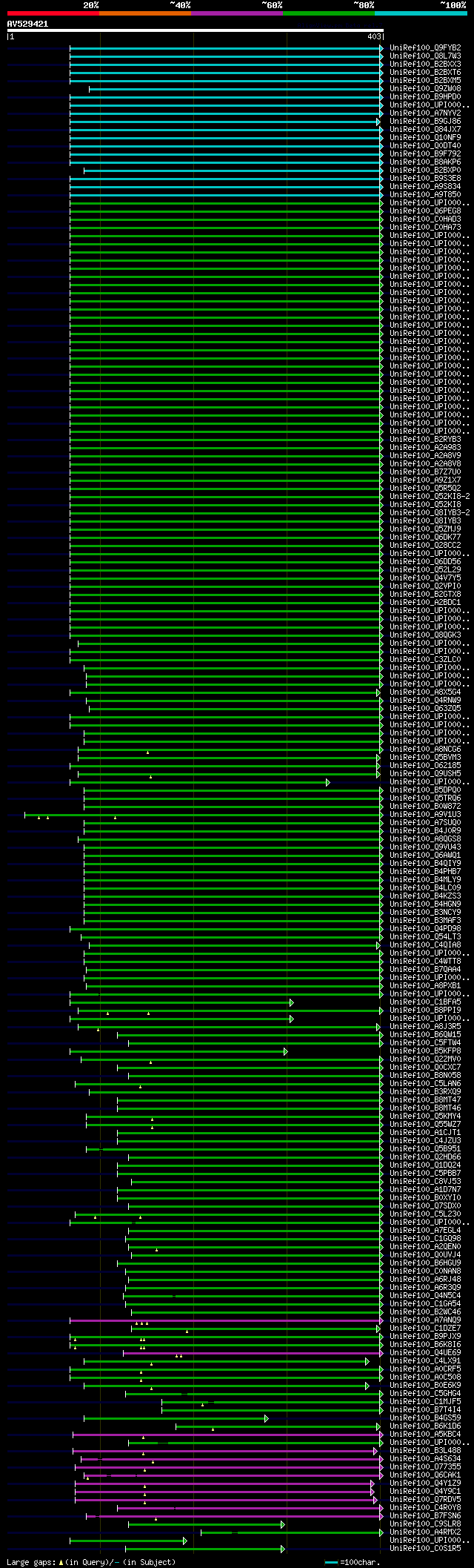The height and width of the screenshot is (1568, 474).
Task: Select the UniRef100_A4RMX2 label
Action: (425, 1532)
